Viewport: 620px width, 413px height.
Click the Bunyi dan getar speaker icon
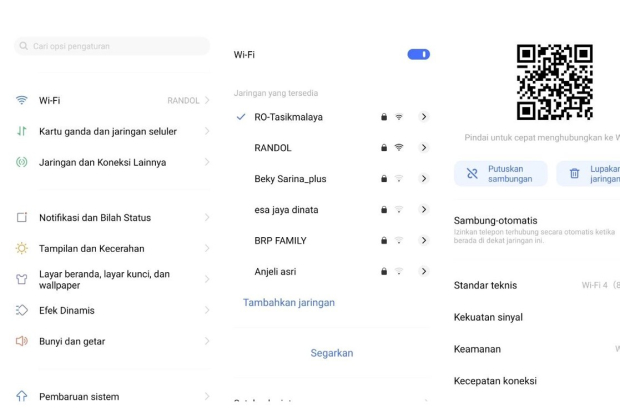pyautogui.click(x=22, y=341)
